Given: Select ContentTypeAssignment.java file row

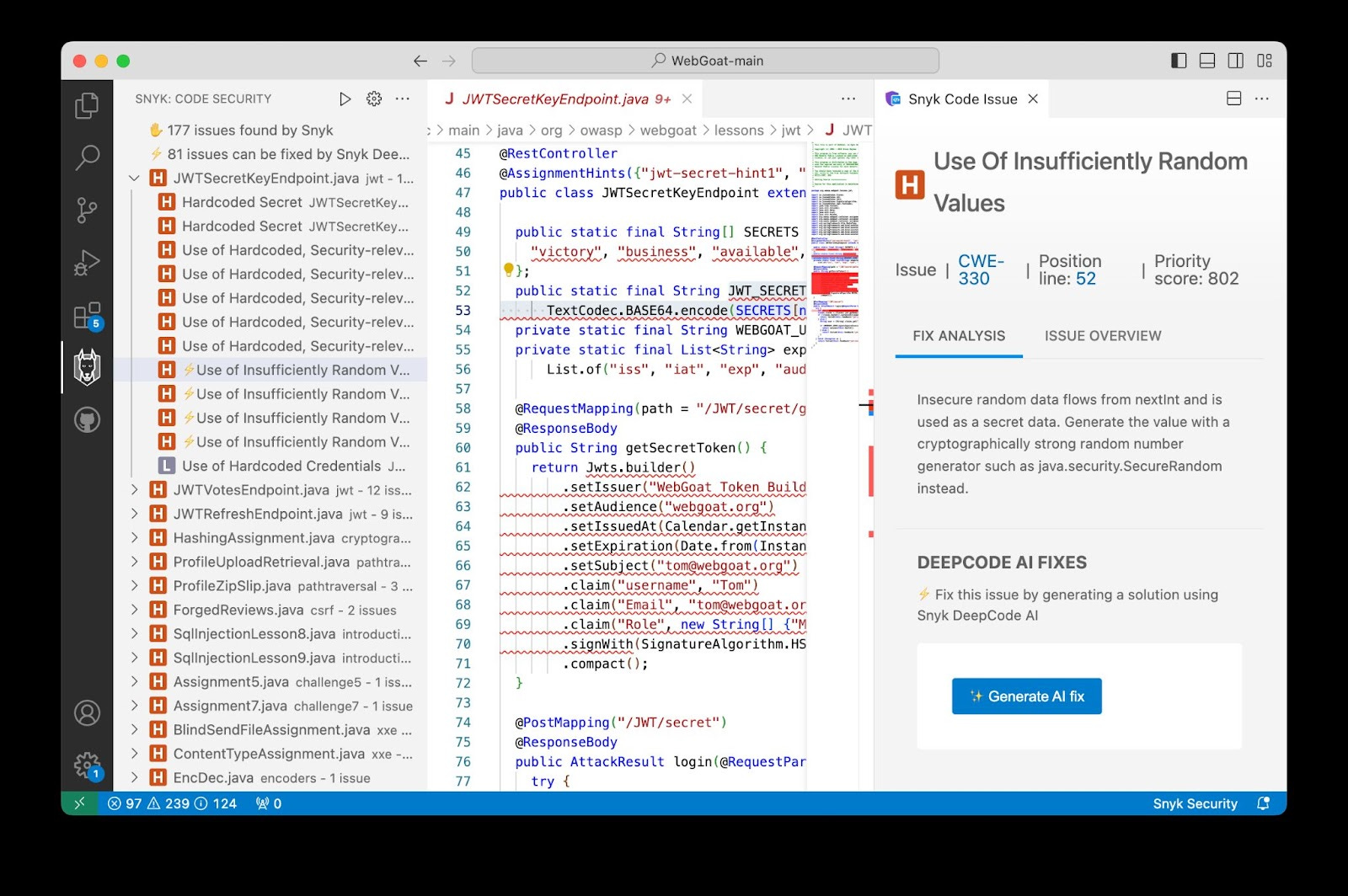Looking at the screenshot, I should point(270,754).
